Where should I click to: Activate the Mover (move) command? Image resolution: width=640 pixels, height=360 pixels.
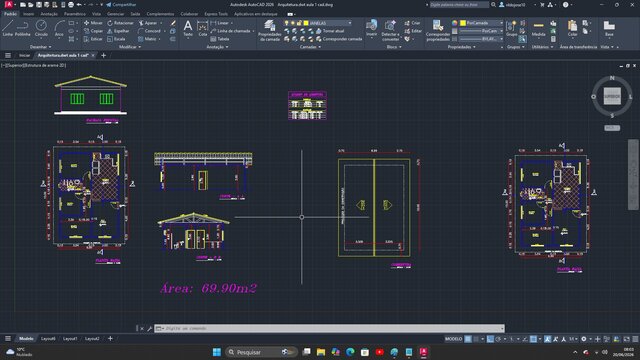(x=93, y=23)
